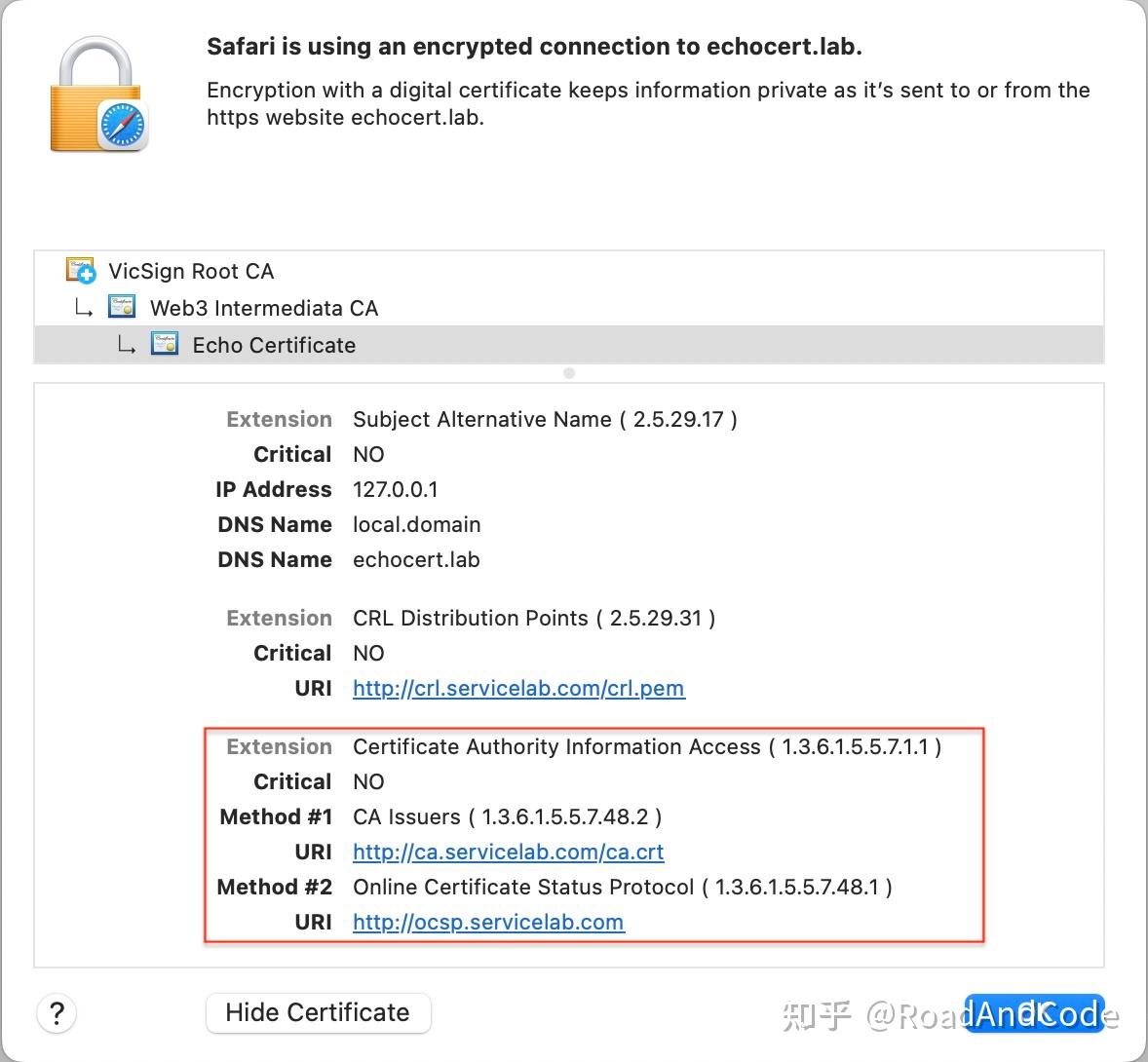Select VicSign Root CA in certificate chain

click(191, 271)
